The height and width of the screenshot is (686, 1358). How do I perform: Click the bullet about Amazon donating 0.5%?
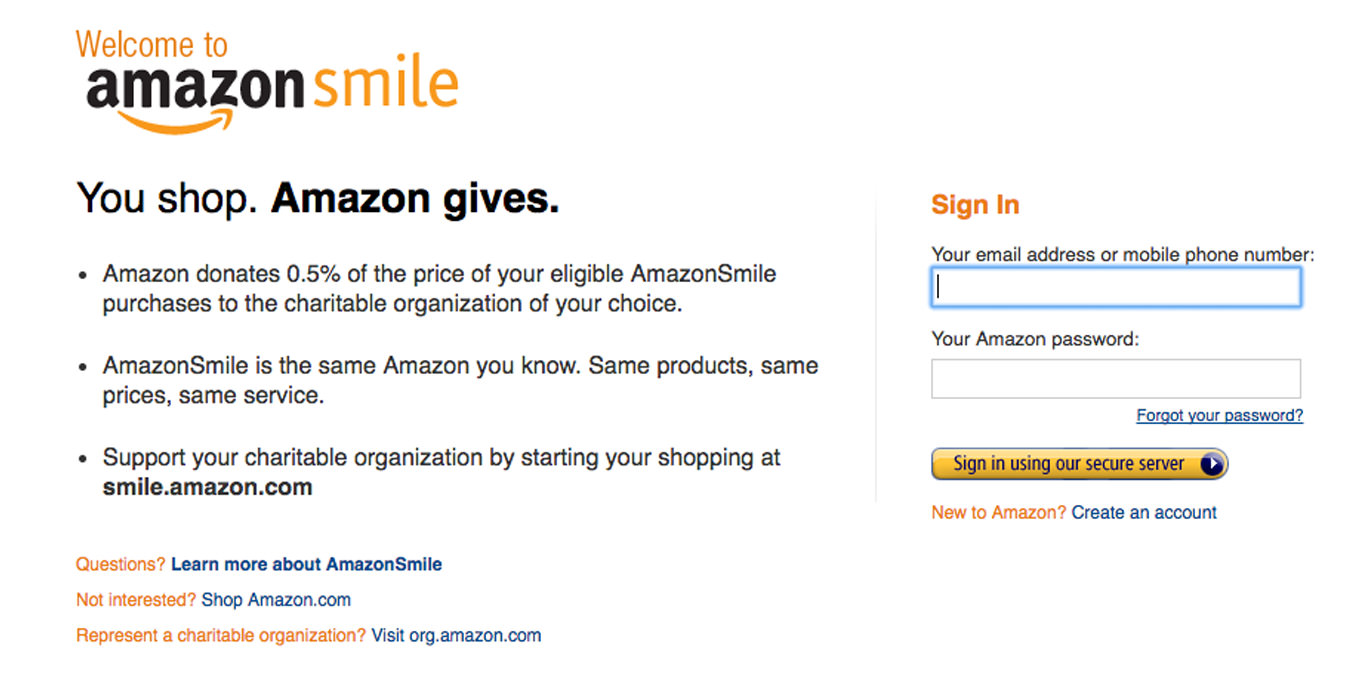(x=440, y=288)
